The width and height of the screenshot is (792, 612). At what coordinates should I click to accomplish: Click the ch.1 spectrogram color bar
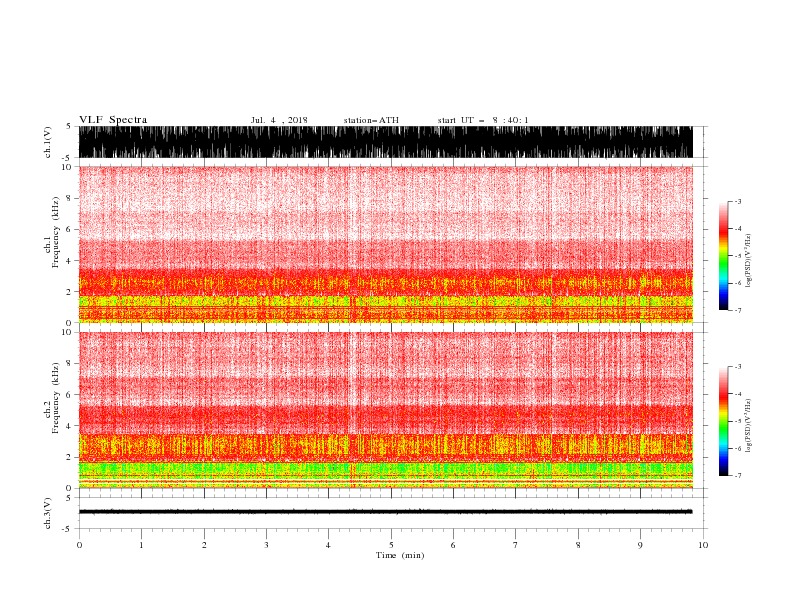click(x=723, y=256)
